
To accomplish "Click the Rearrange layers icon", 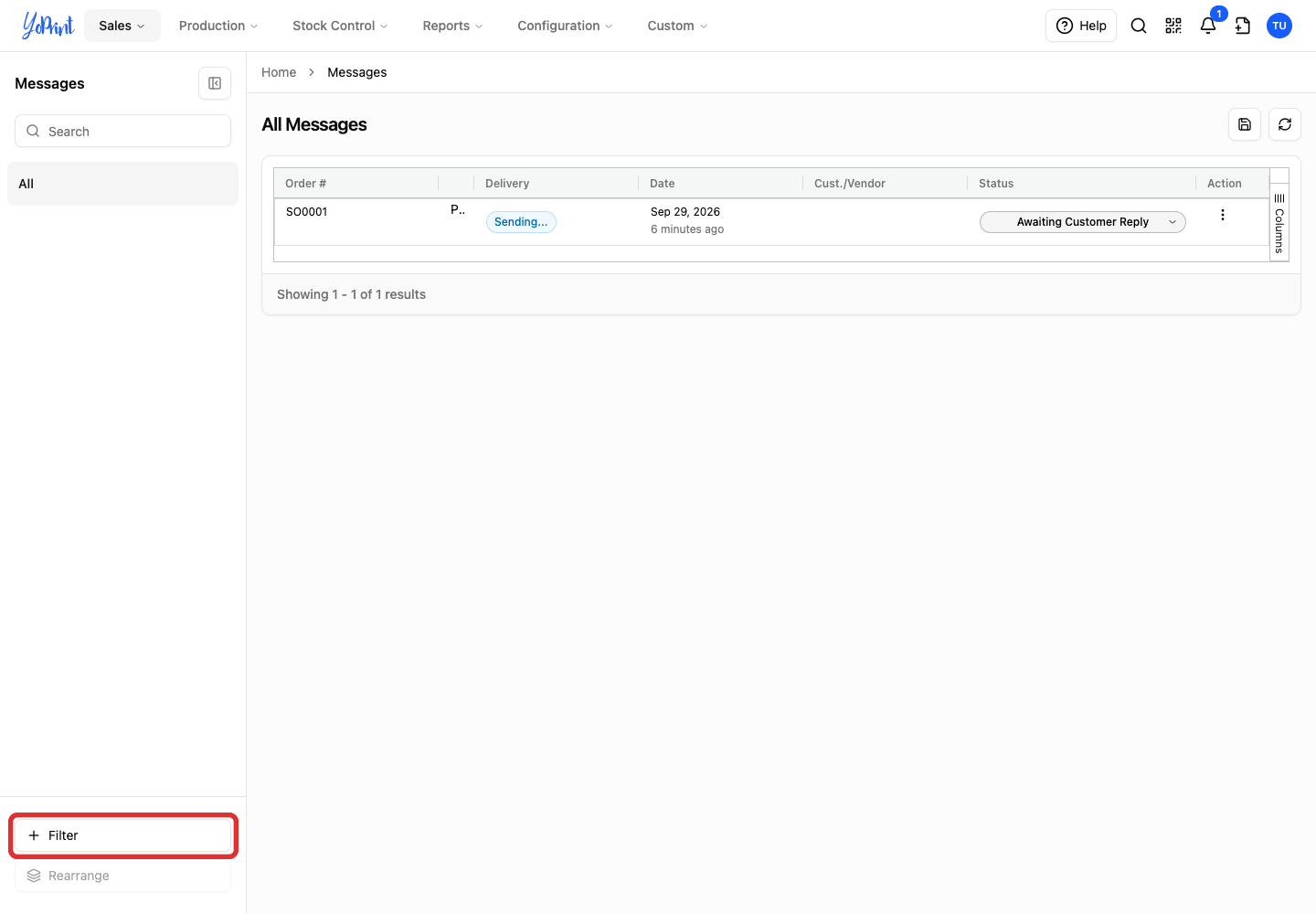I will [x=34, y=876].
